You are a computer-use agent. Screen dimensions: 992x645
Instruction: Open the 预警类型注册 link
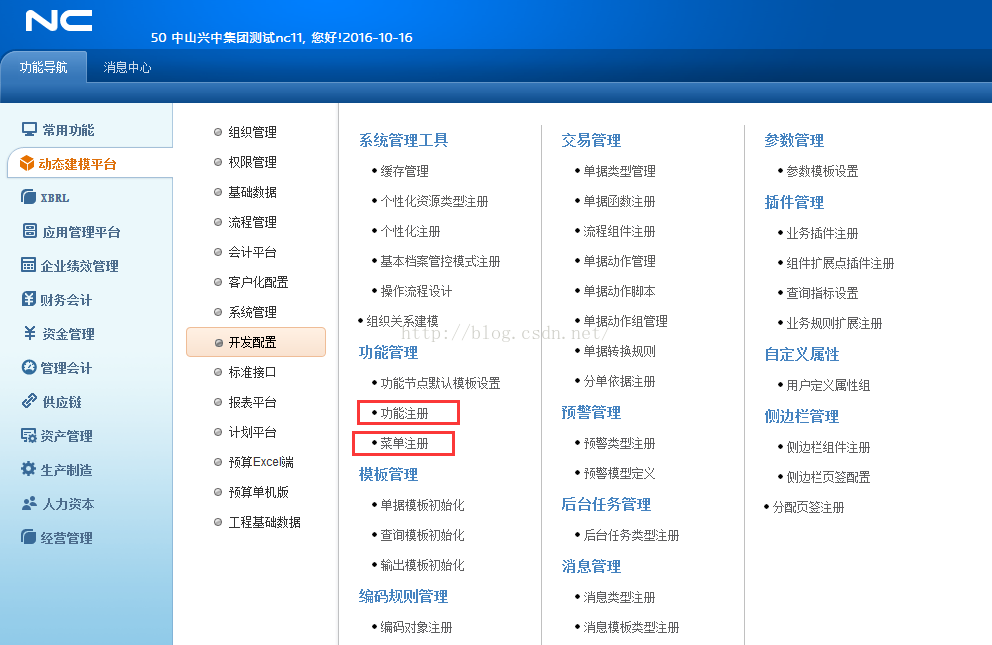point(619,443)
